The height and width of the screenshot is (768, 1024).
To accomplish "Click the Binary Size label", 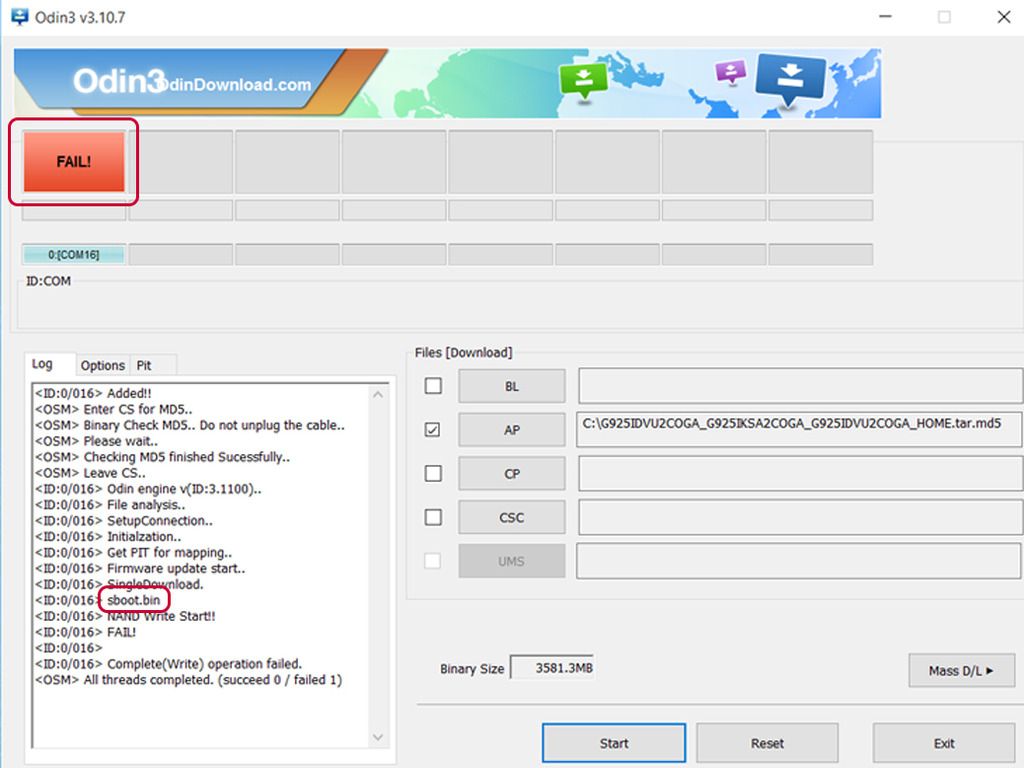I will [x=472, y=669].
